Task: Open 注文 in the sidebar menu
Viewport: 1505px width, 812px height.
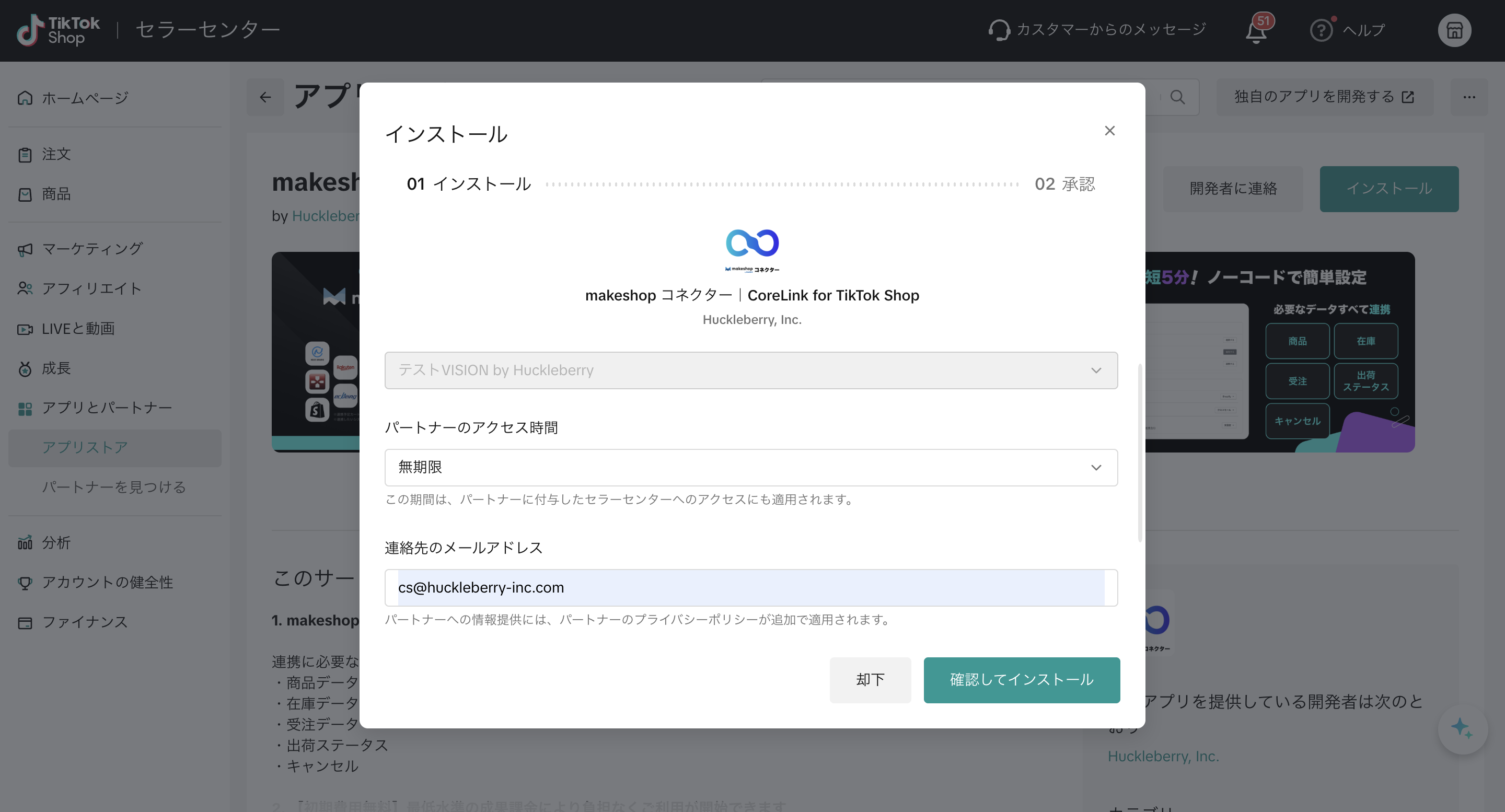Action: point(56,154)
